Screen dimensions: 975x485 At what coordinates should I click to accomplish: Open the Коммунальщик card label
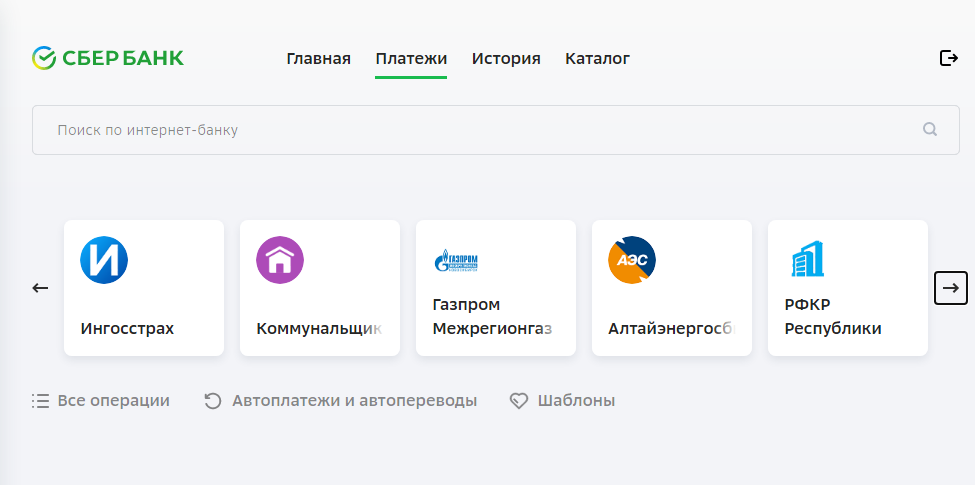tap(319, 328)
